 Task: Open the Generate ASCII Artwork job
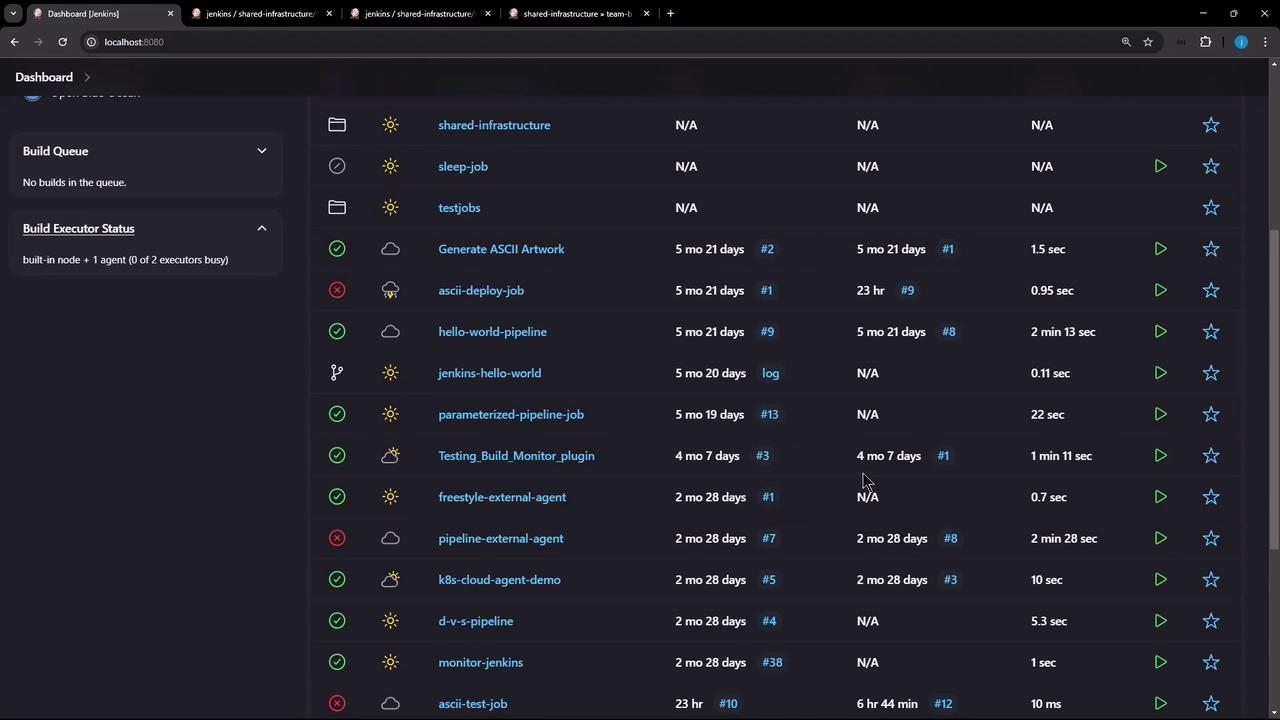tap(501, 249)
